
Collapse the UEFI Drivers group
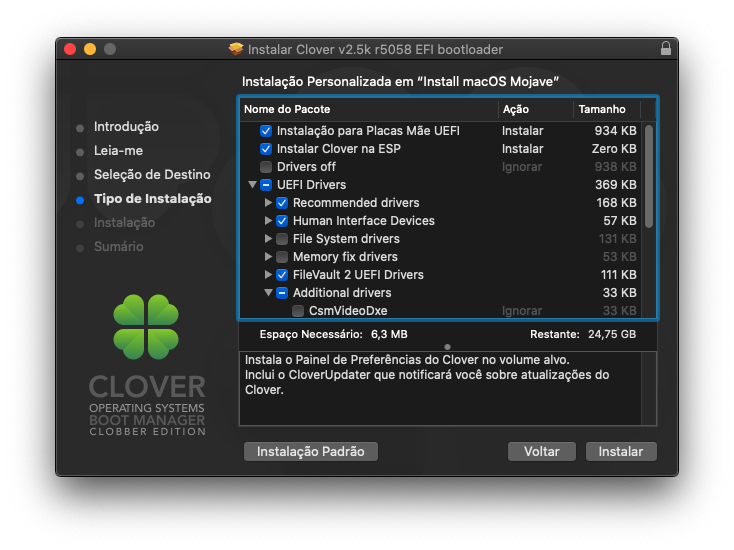[x=252, y=185]
